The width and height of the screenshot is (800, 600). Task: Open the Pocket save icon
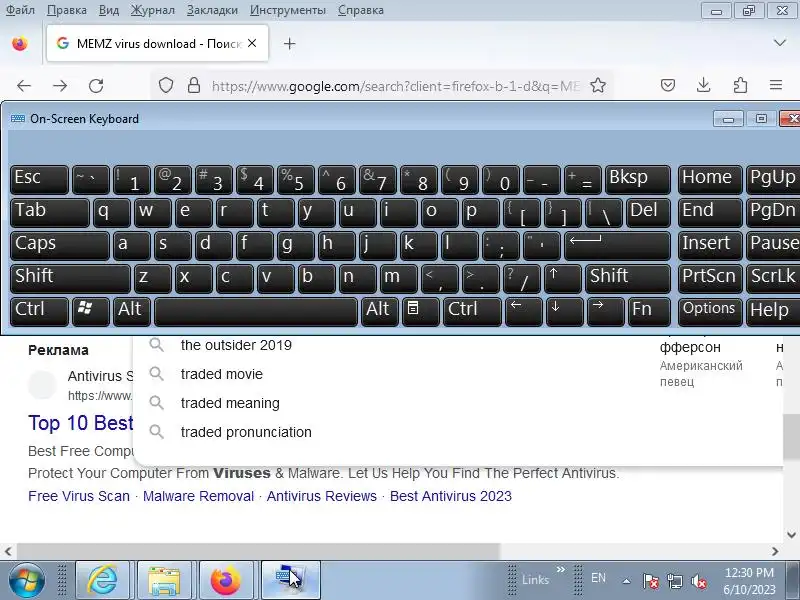668,85
